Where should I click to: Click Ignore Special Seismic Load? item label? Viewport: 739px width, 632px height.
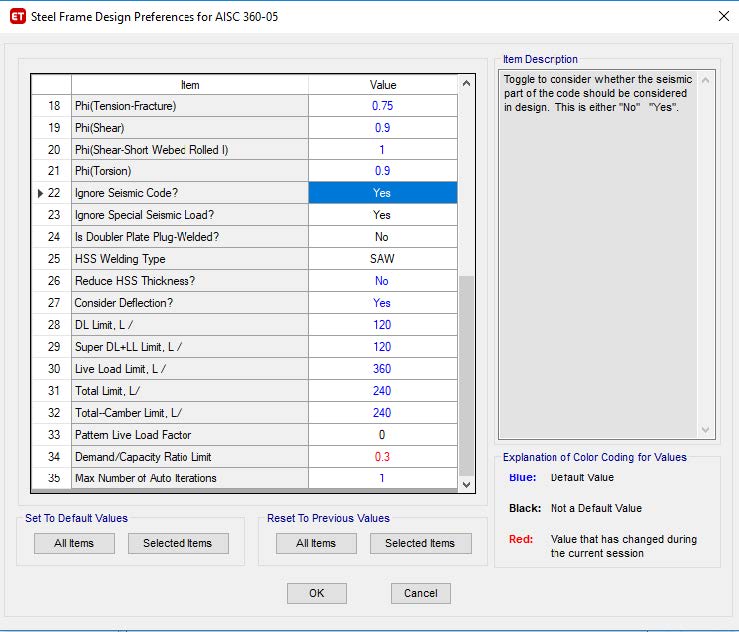pos(144,215)
